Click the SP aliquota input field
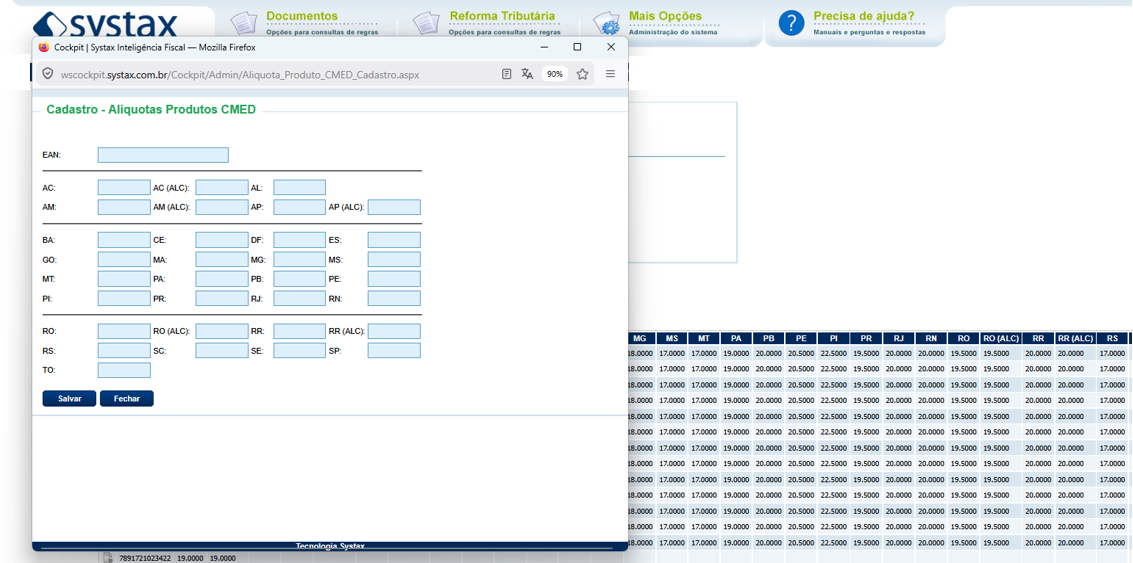Viewport: 1133px width, 563px height. [x=394, y=351]
